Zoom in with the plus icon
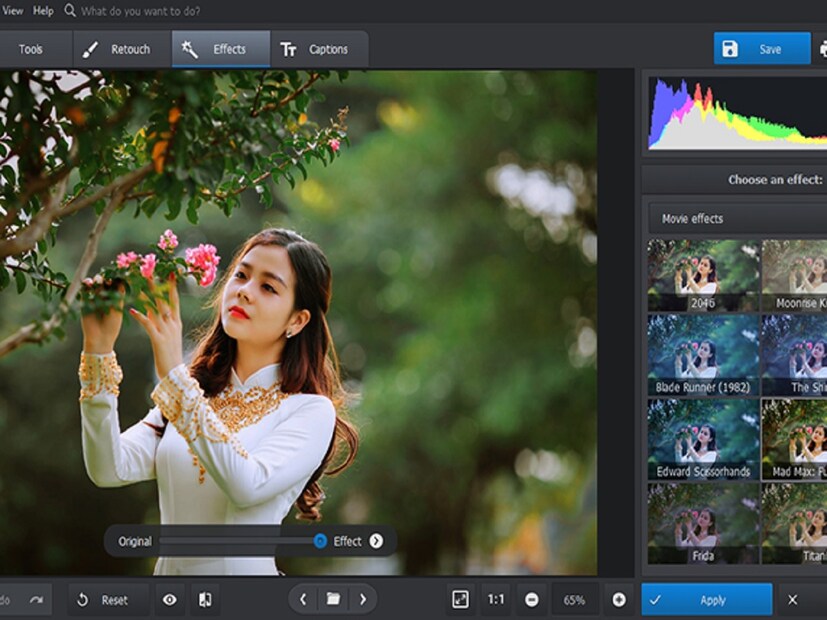Image resolution: width=827 pixels, height=620 pixels. point(619,600)
